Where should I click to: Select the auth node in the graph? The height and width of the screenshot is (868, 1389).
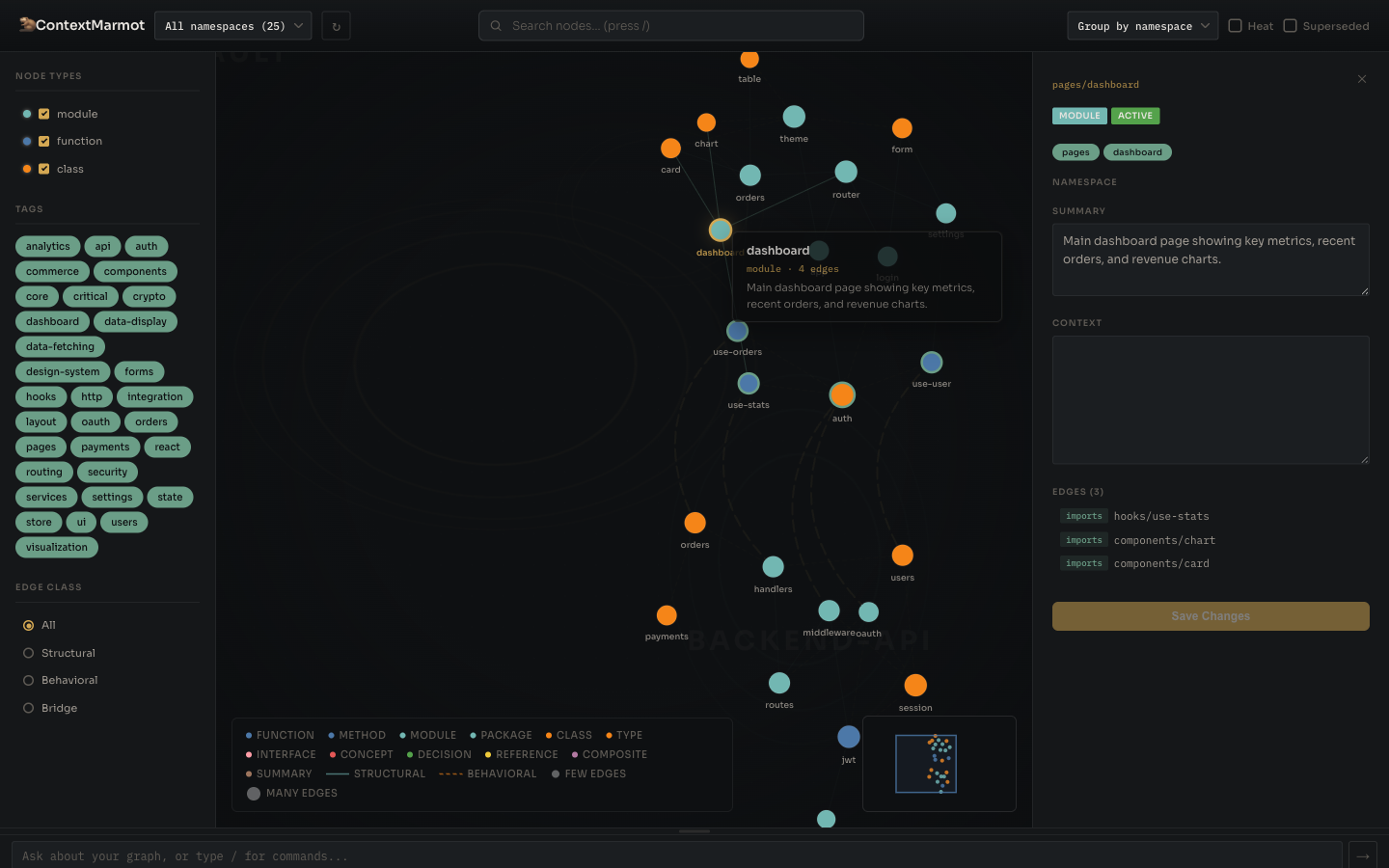(x=842, y=394)
